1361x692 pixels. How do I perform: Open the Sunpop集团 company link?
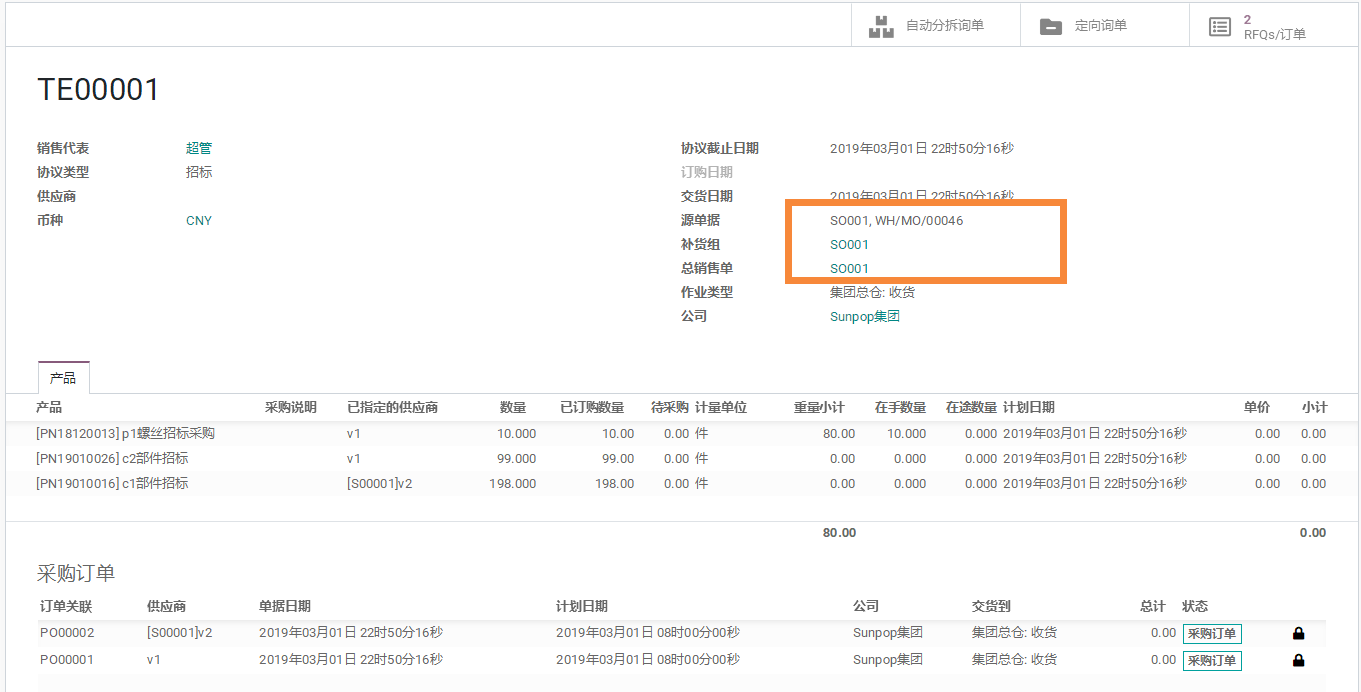pos(864,316)
